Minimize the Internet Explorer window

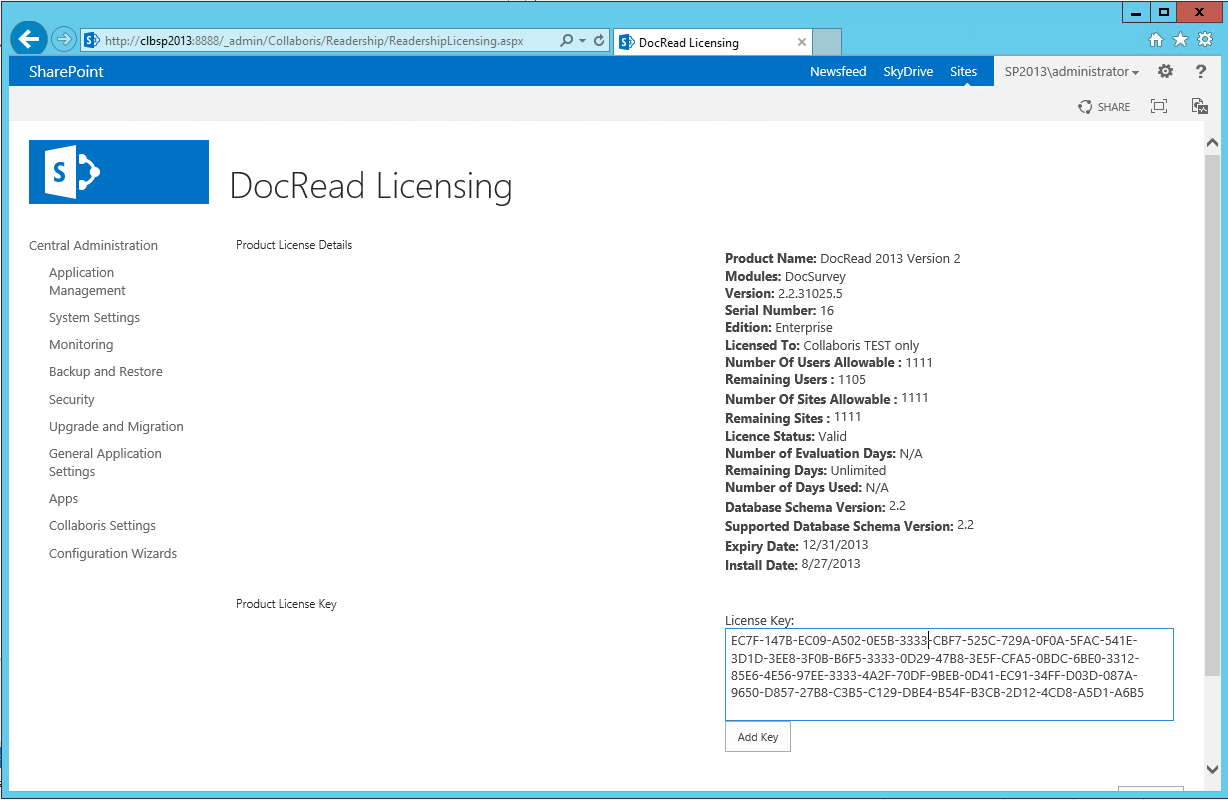point(1134,12)
